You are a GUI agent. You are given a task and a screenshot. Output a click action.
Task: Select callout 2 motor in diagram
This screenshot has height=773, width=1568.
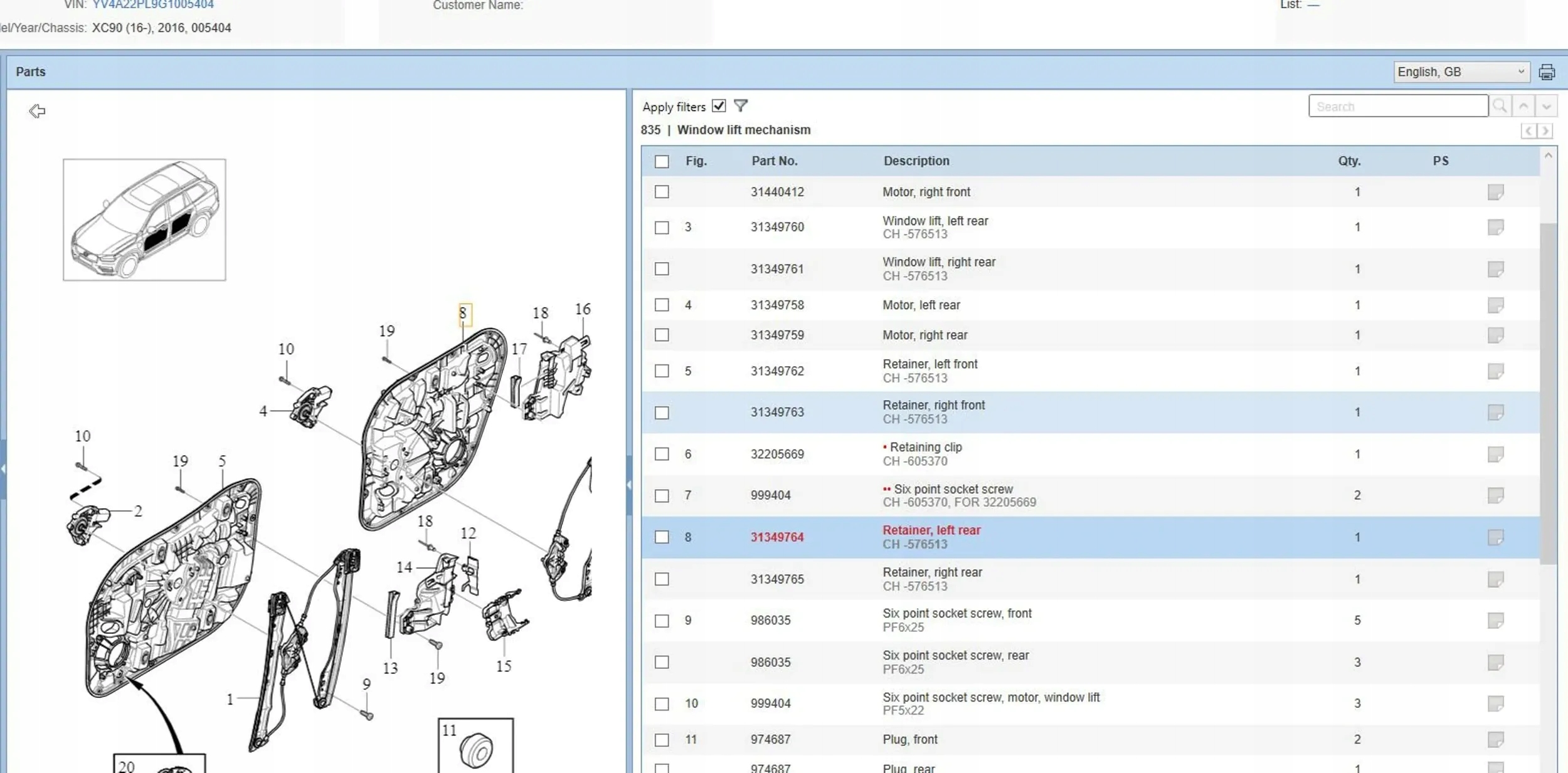point(138,512)
